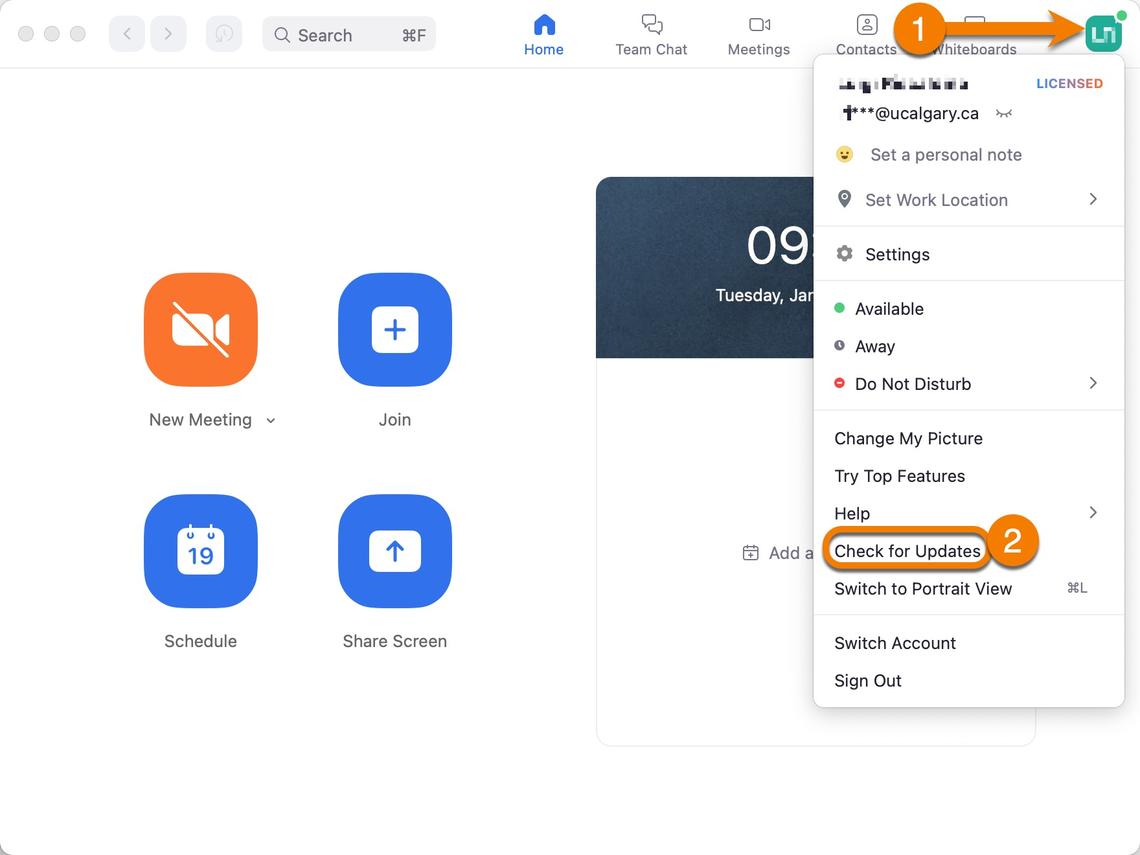Click the smiley emoji beside personal note
Screen dimensions: 1140x855
click(844, 154)
